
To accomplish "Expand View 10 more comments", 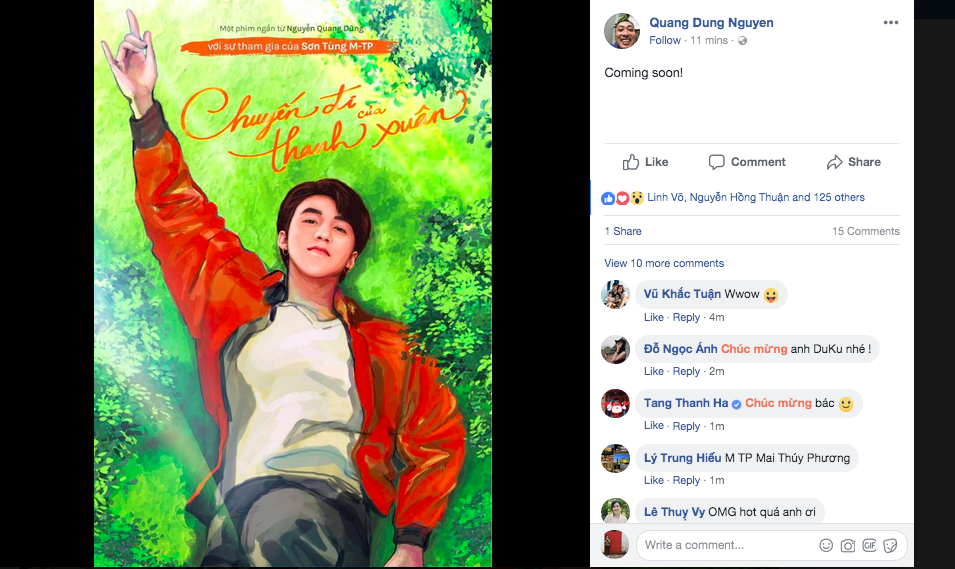I will pyautogui.click(x=664, y=263).
